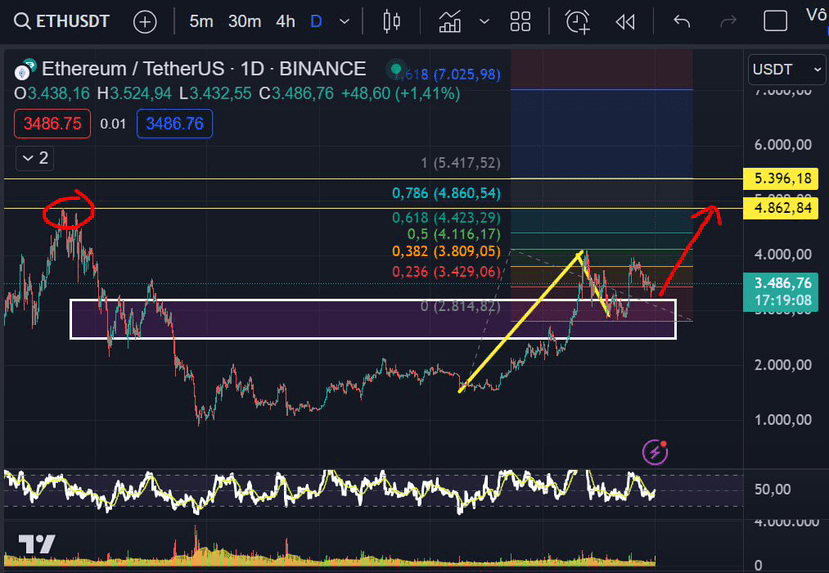Open the layout setup square icon
829x573 pixels.
tap(776, 22)
